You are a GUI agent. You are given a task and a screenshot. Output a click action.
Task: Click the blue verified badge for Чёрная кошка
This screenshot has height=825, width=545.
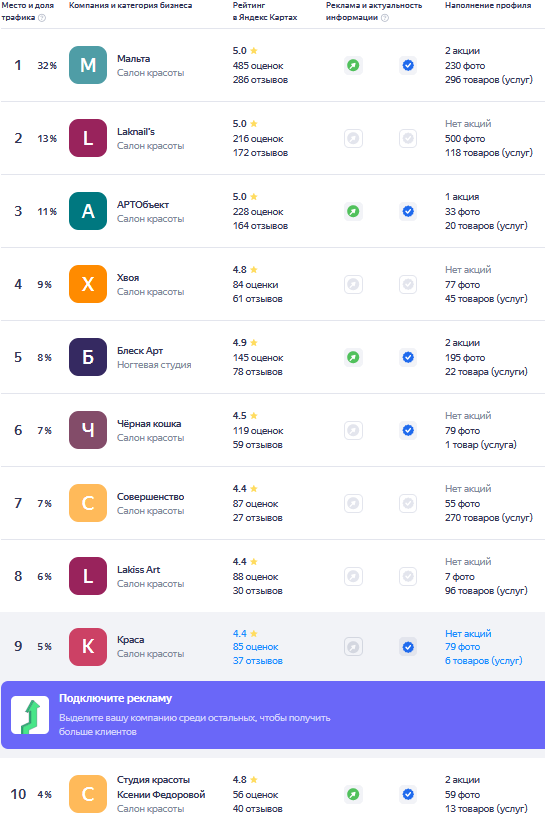coord(408,430)
